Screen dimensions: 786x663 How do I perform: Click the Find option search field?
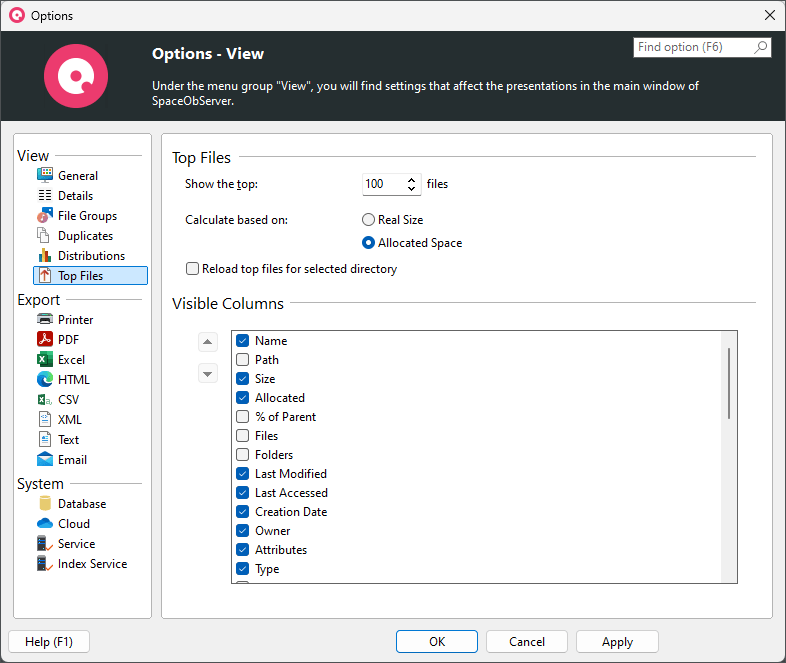point(694,47)
